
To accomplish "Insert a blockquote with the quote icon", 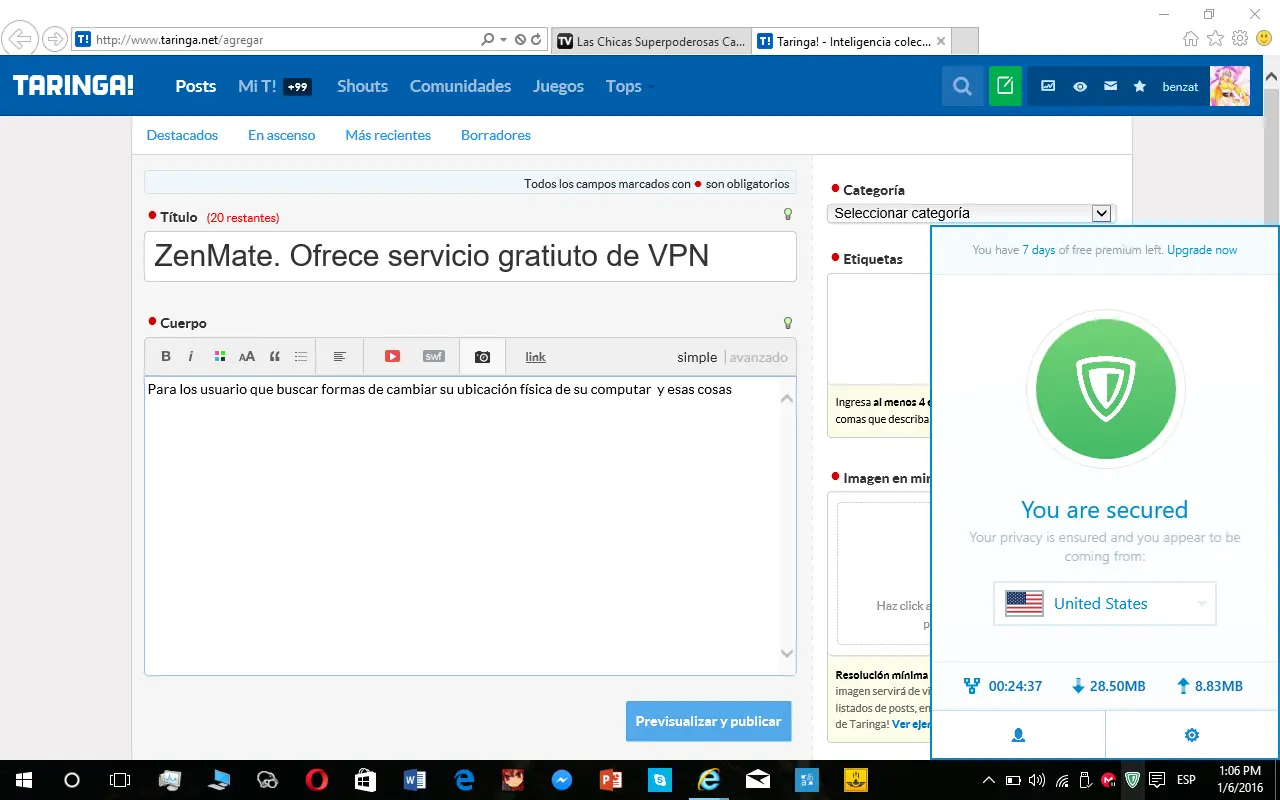I will [274, 357].
